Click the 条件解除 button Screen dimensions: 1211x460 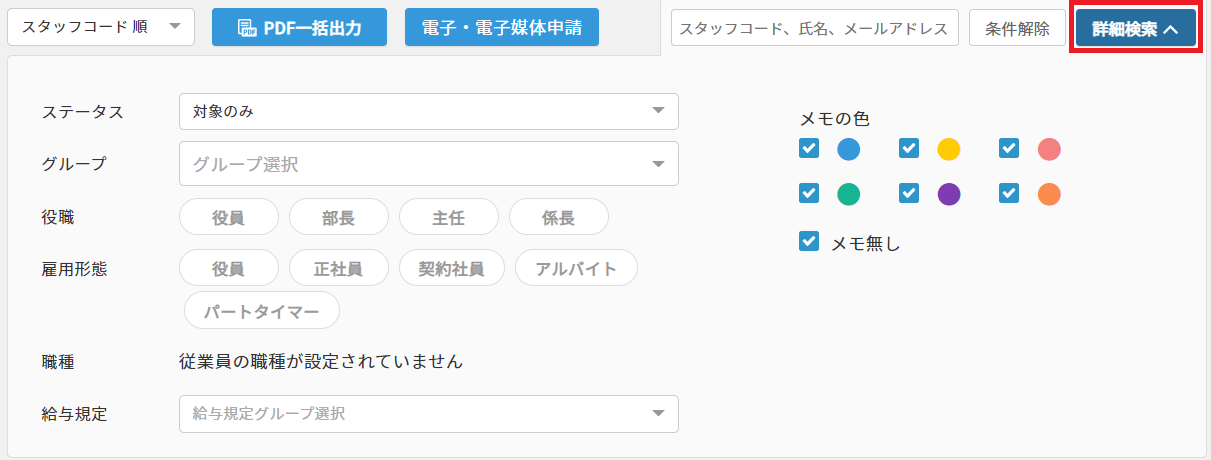[1017, 29]
